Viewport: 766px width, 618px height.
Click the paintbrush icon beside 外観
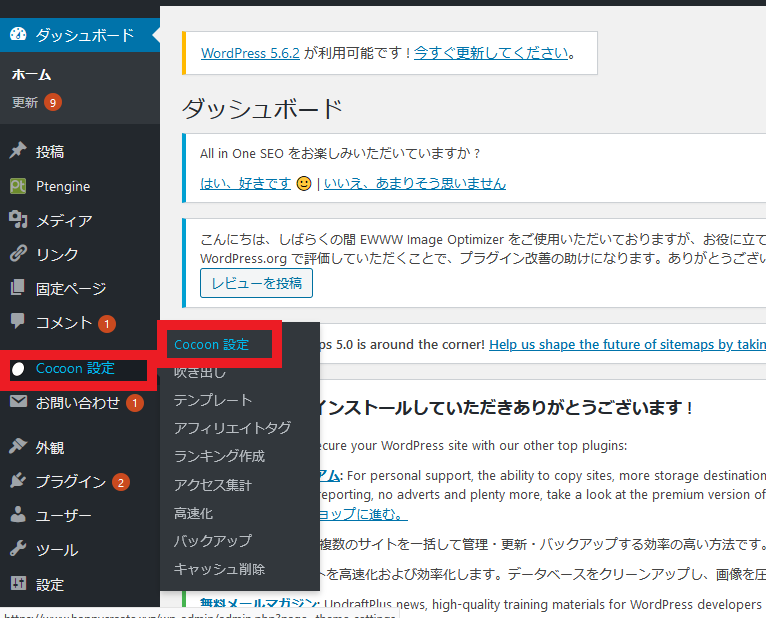point(18,446)
